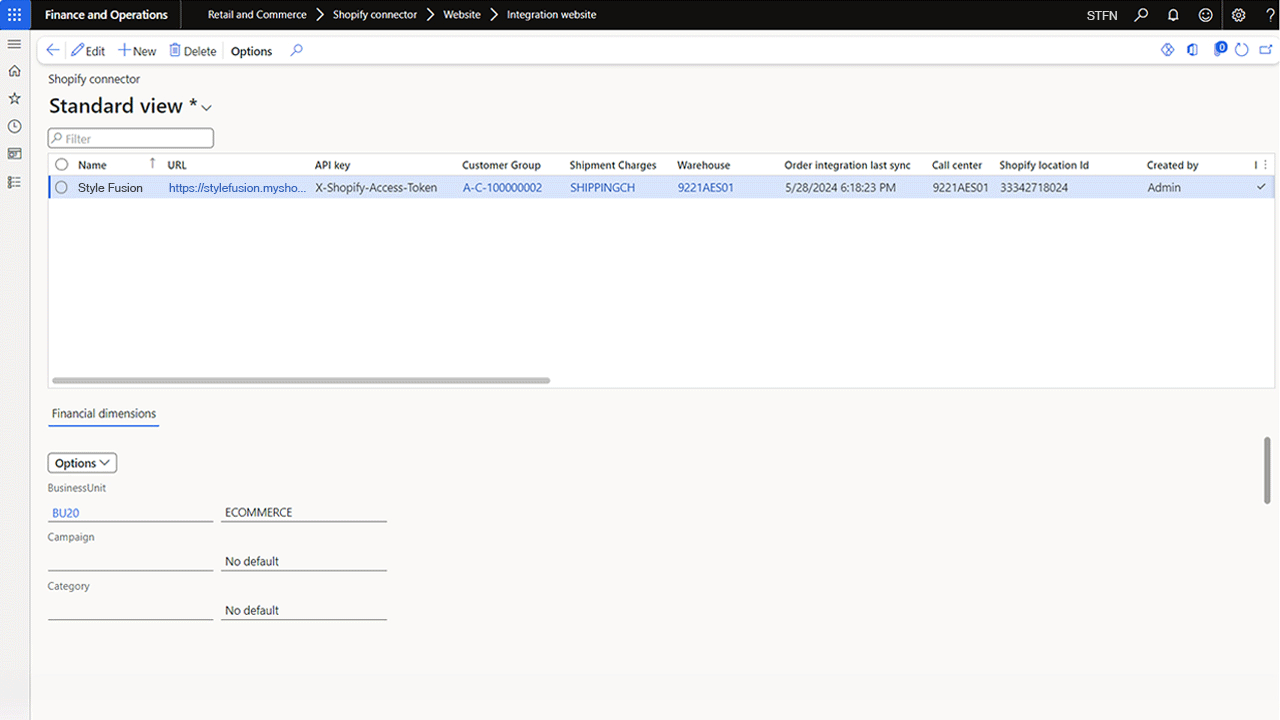
Task: Click Website breadcrumb
Action: click(462, 15)
